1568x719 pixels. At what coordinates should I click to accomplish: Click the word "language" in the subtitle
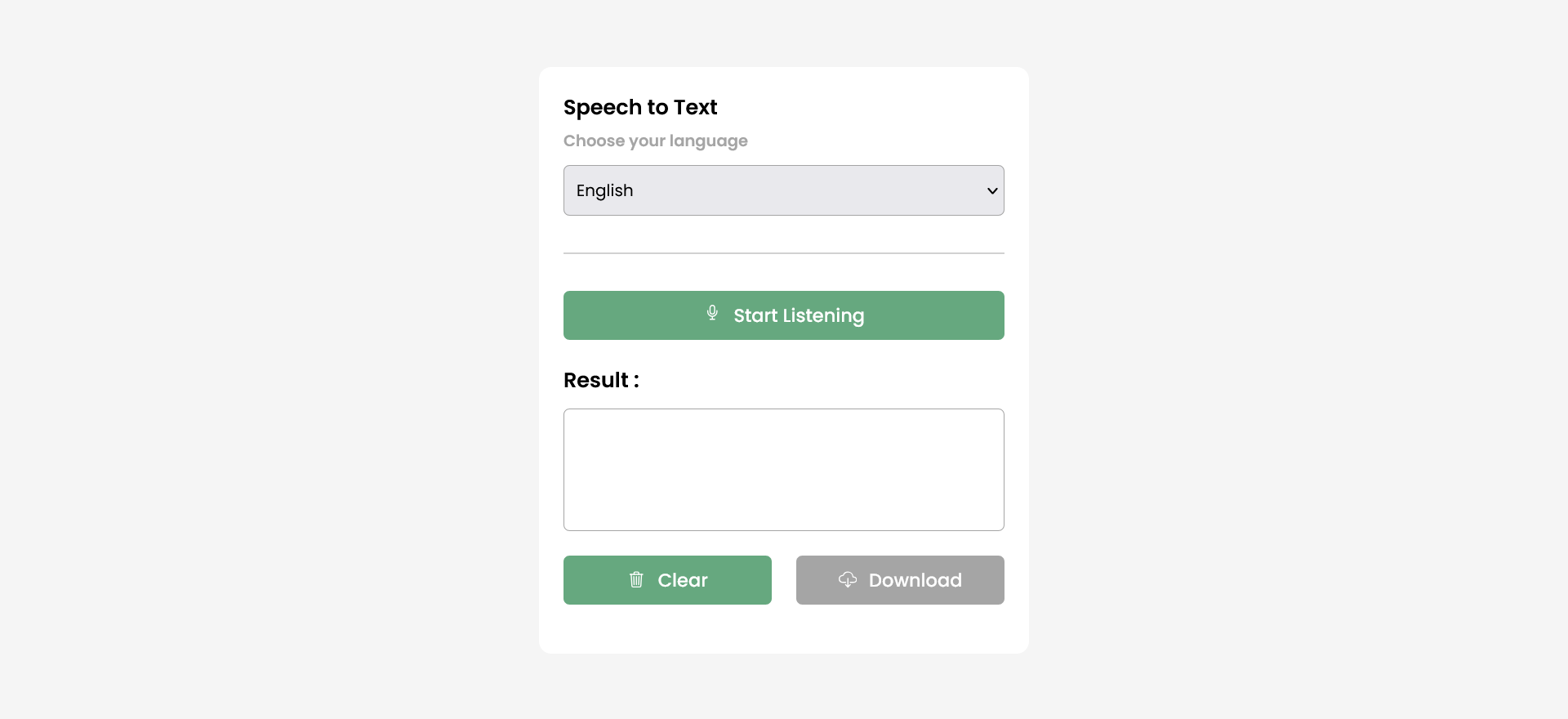tap(708, 141)
